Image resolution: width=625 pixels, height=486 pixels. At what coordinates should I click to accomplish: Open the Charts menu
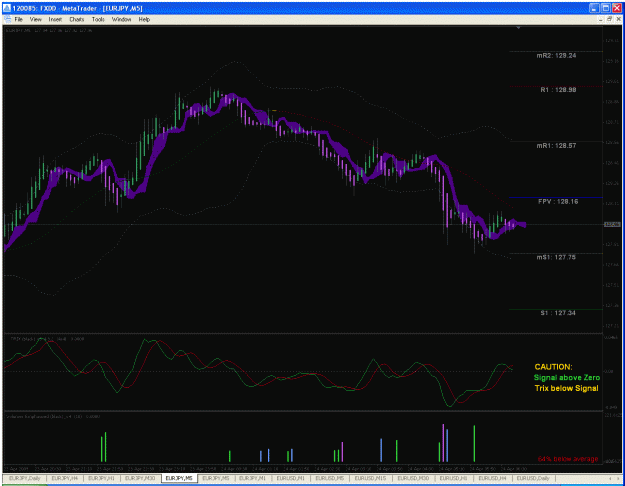coord(77,19)
